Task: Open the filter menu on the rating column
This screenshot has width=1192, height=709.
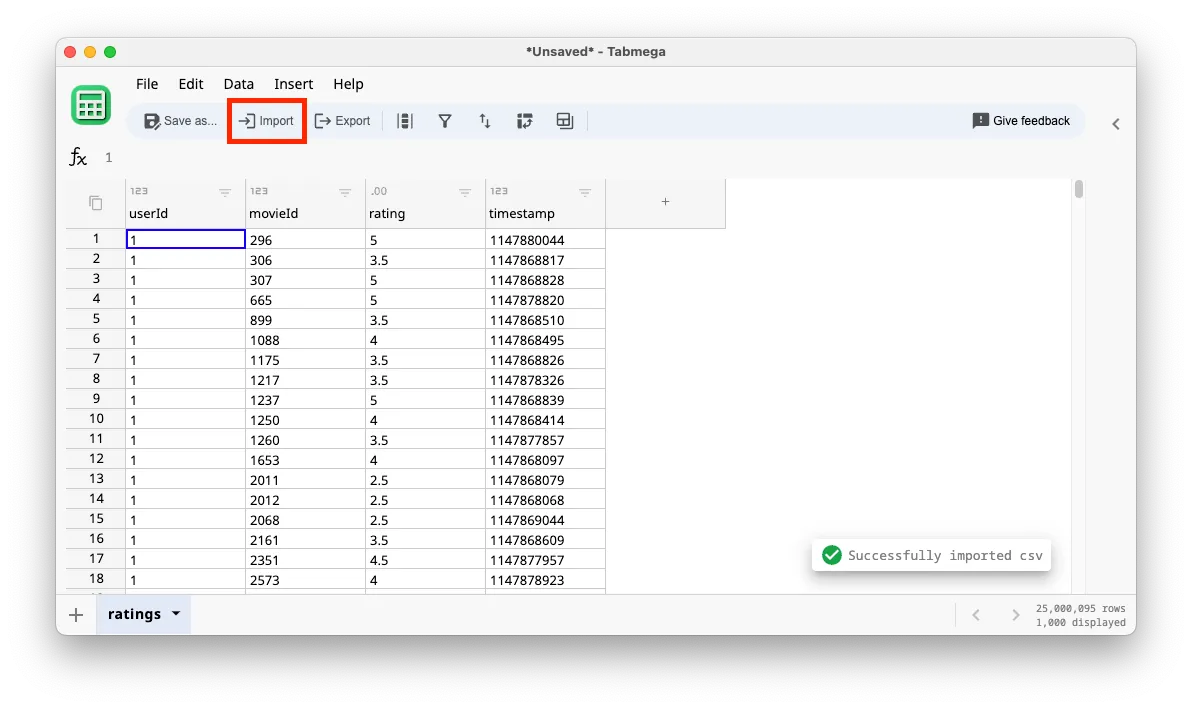Action: (x=465, y=192)
